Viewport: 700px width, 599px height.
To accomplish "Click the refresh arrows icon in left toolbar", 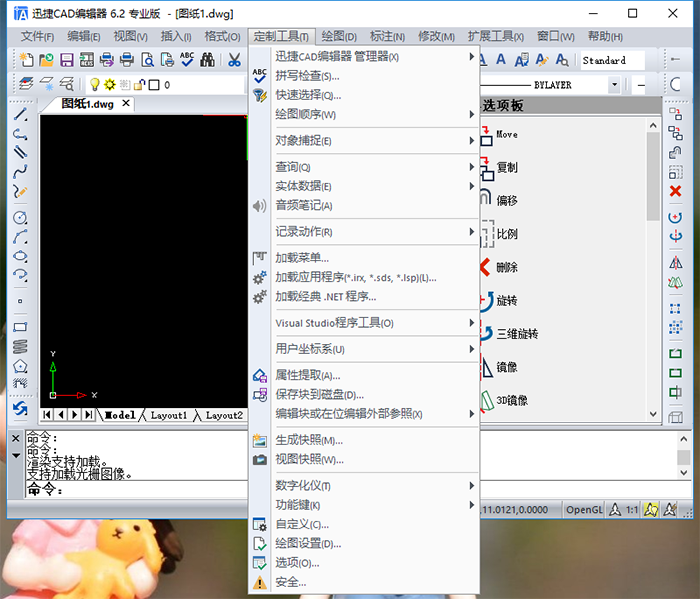I will point(20,408).
